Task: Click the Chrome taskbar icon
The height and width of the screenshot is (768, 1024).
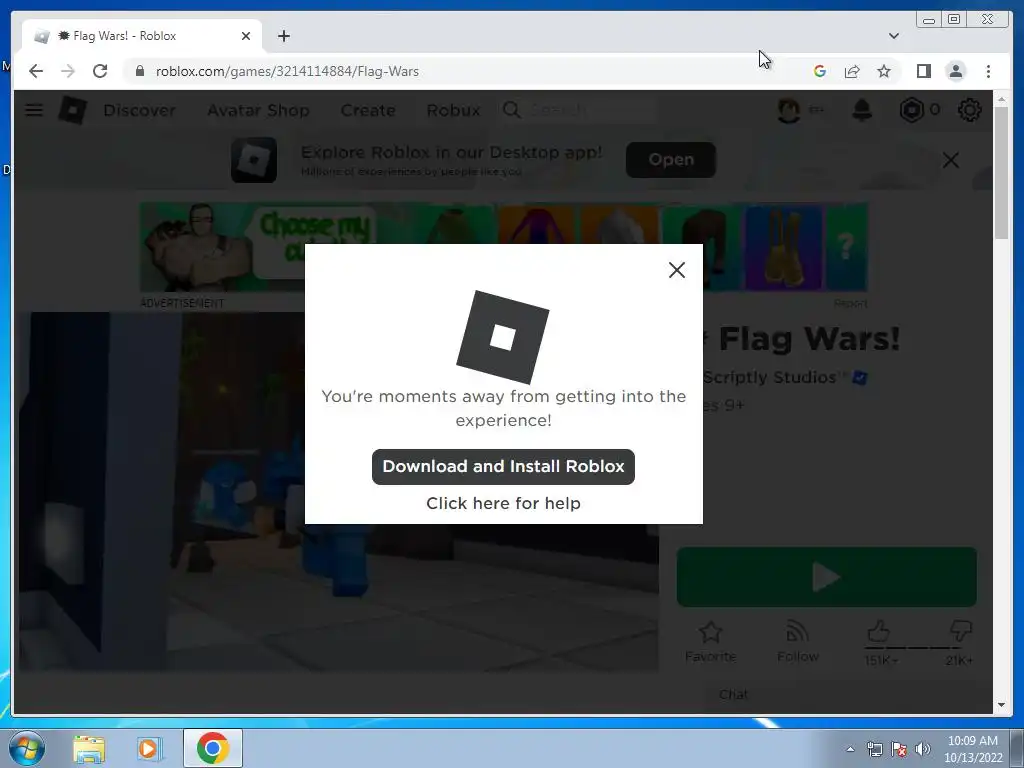Action: tap(213, 748)
